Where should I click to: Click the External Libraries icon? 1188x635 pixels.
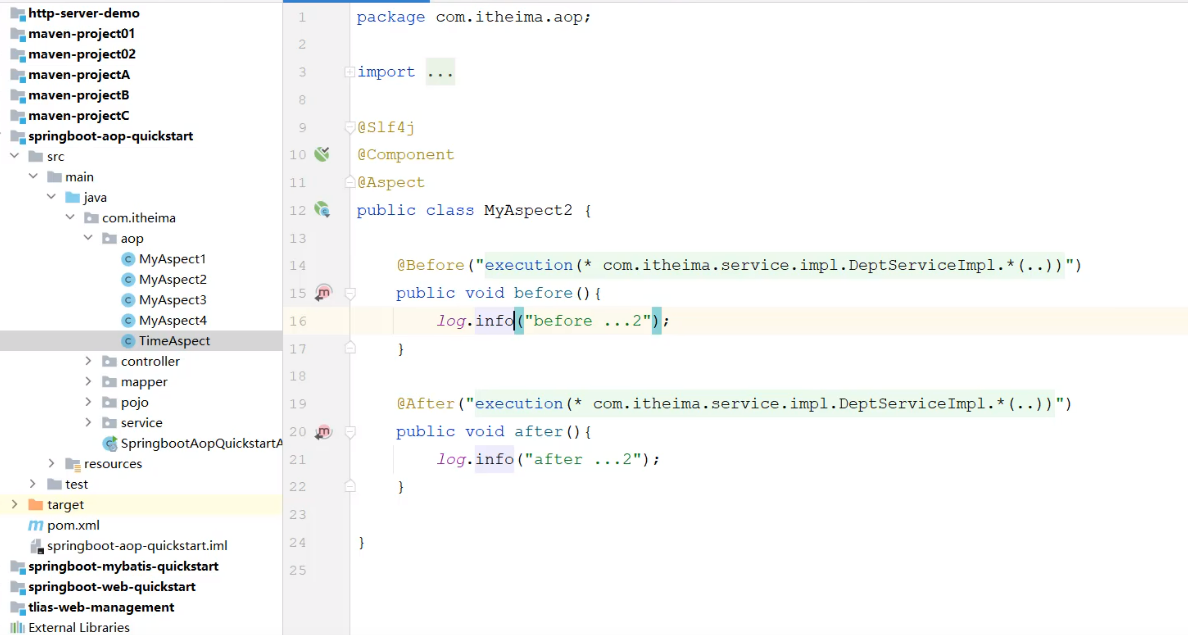[20, 627]
